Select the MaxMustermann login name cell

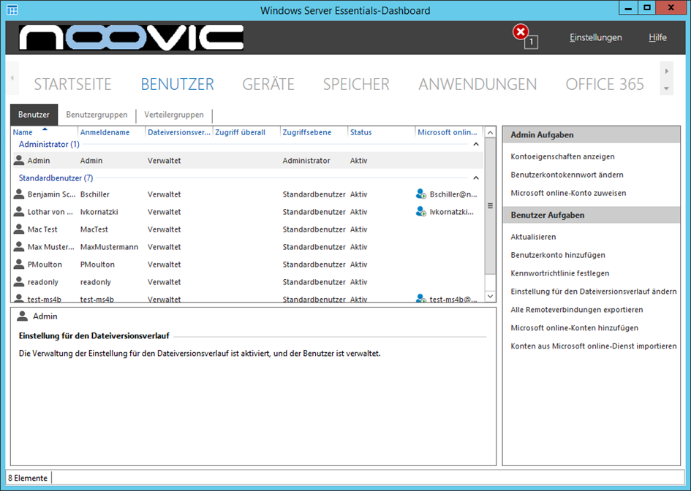(109, 247)
